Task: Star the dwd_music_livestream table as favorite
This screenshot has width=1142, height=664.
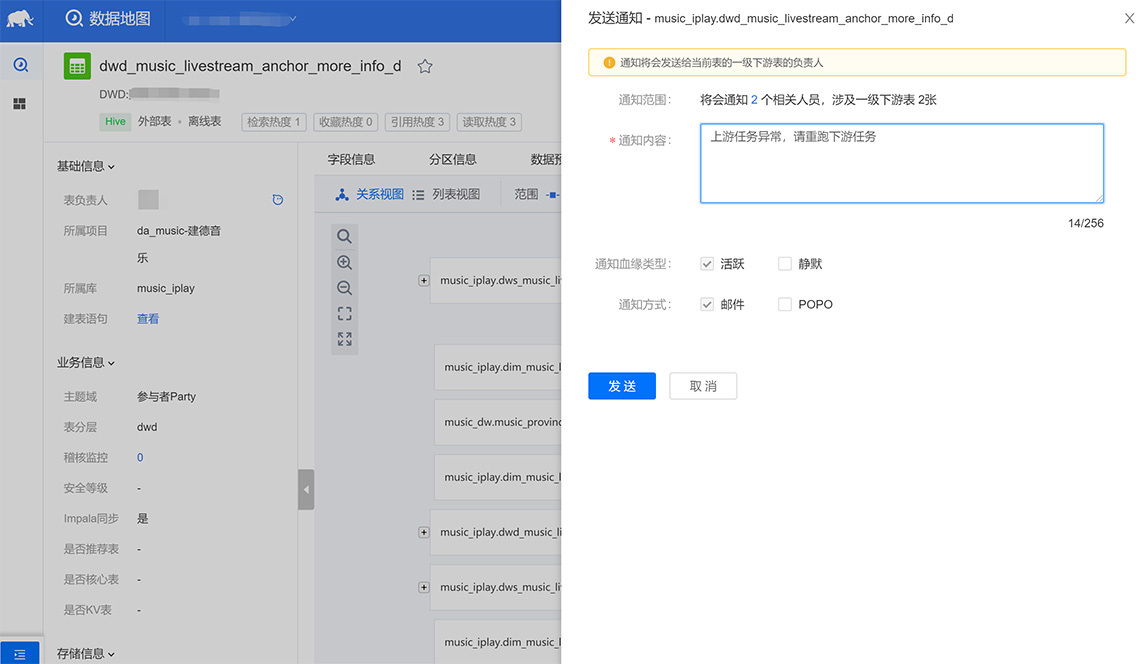Action: pyautogui.click(x=425, y=65)
